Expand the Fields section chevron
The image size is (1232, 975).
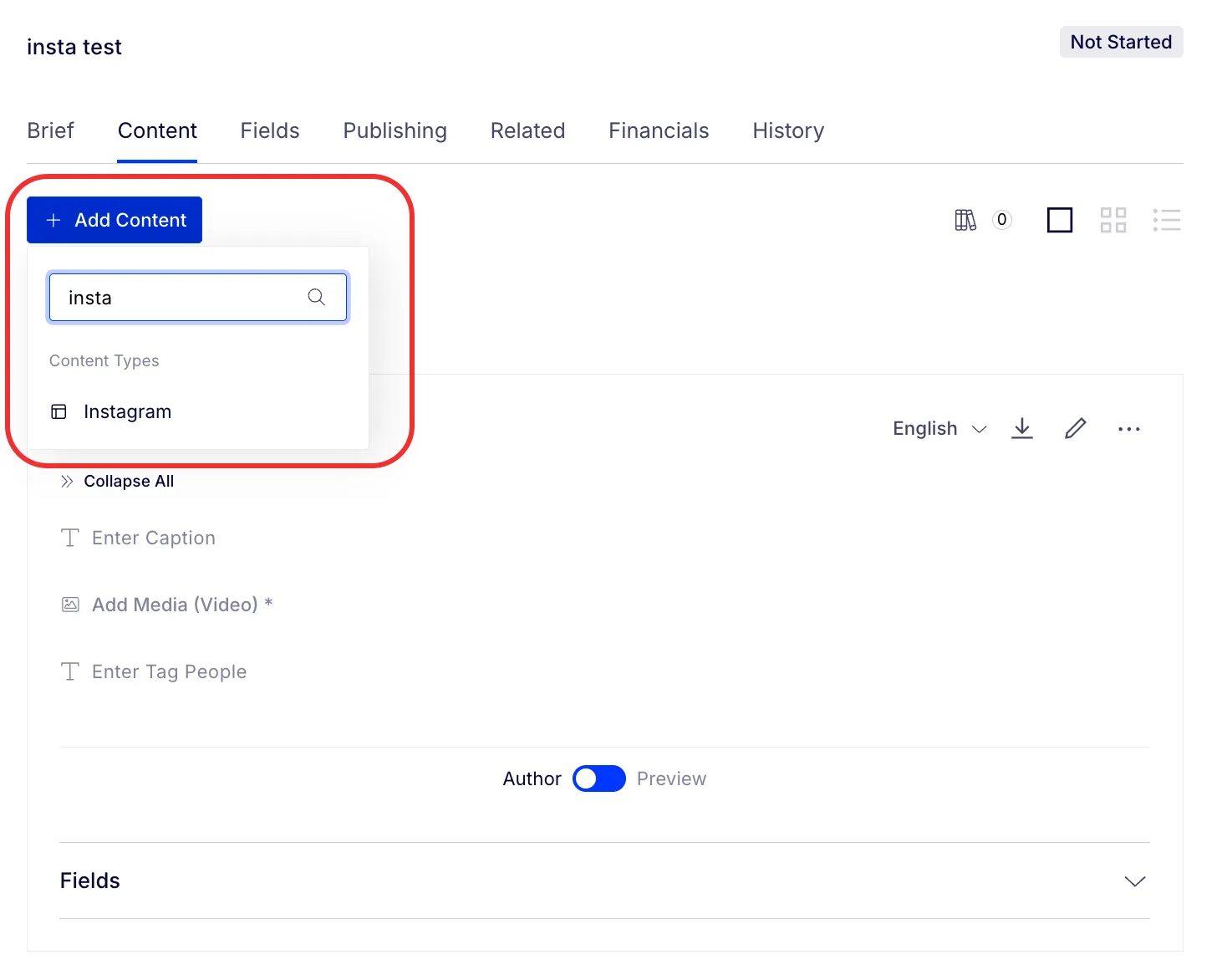[1135, 881]
